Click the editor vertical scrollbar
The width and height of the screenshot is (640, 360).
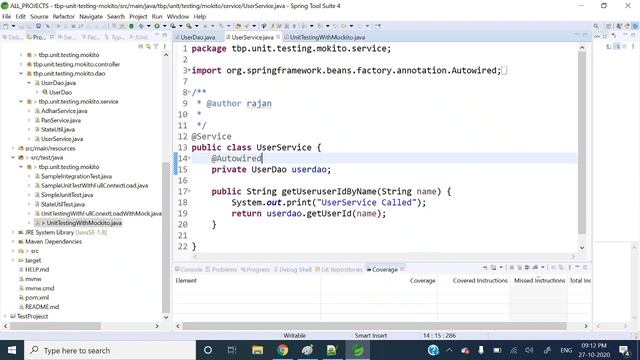click(582, 143)
